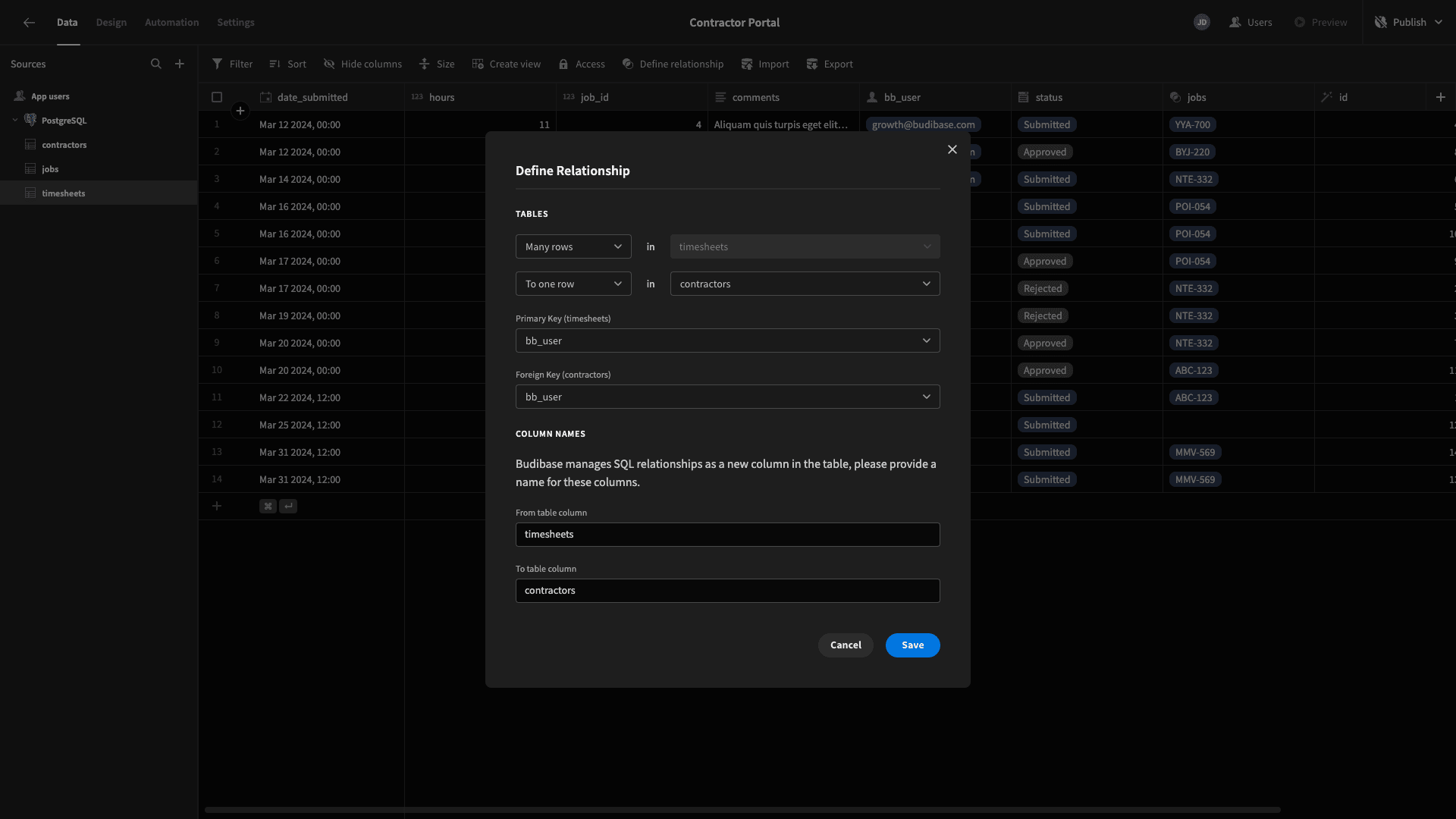1456x819 pixels.
Task: Click the To table column field
Action: pos(728,591)
